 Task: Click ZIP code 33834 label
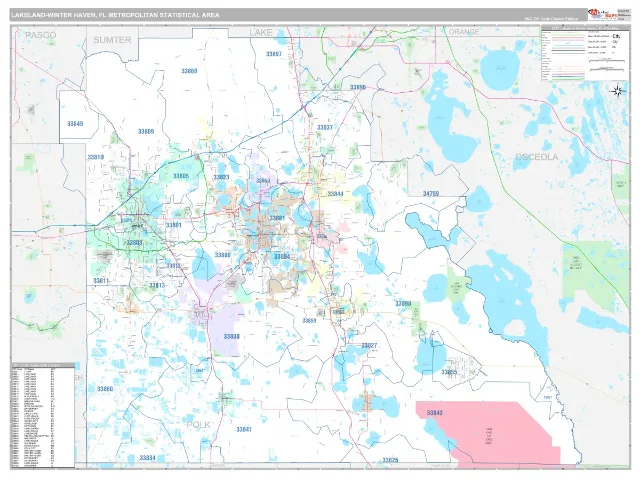pos(147,458)
